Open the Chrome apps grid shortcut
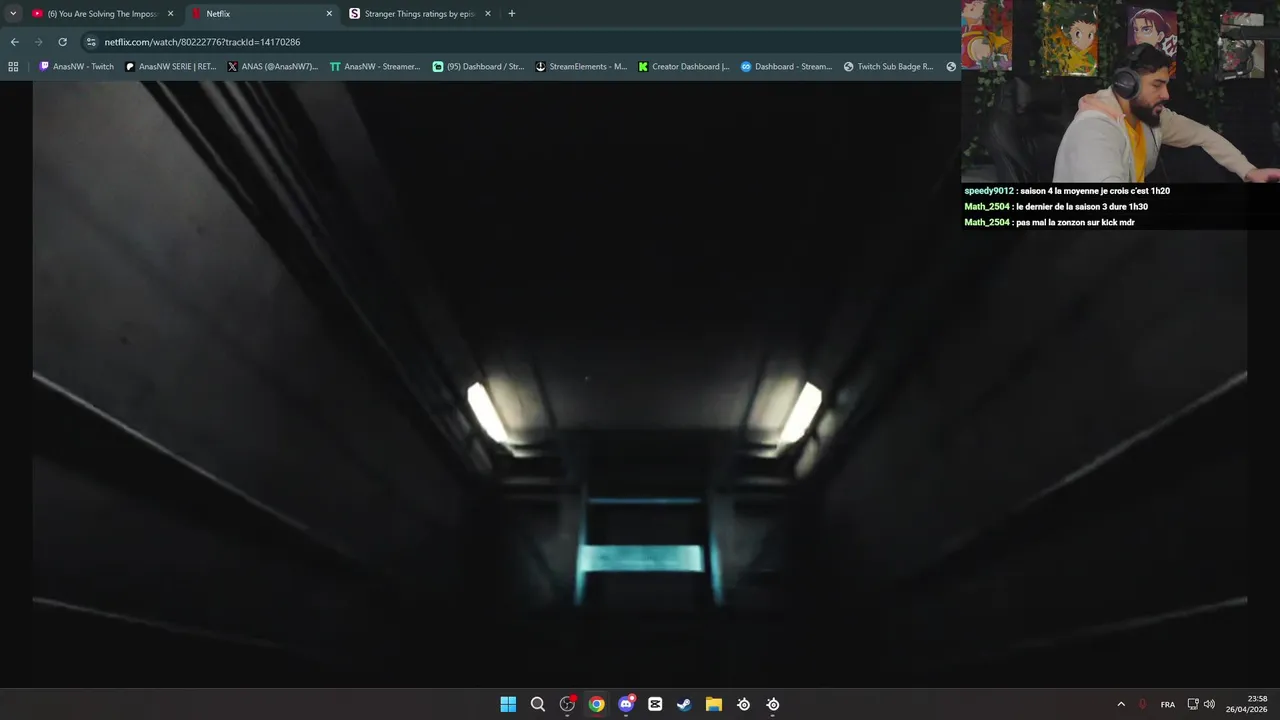The width and height of the screenshot is (1280, 720). coord(13,67)
